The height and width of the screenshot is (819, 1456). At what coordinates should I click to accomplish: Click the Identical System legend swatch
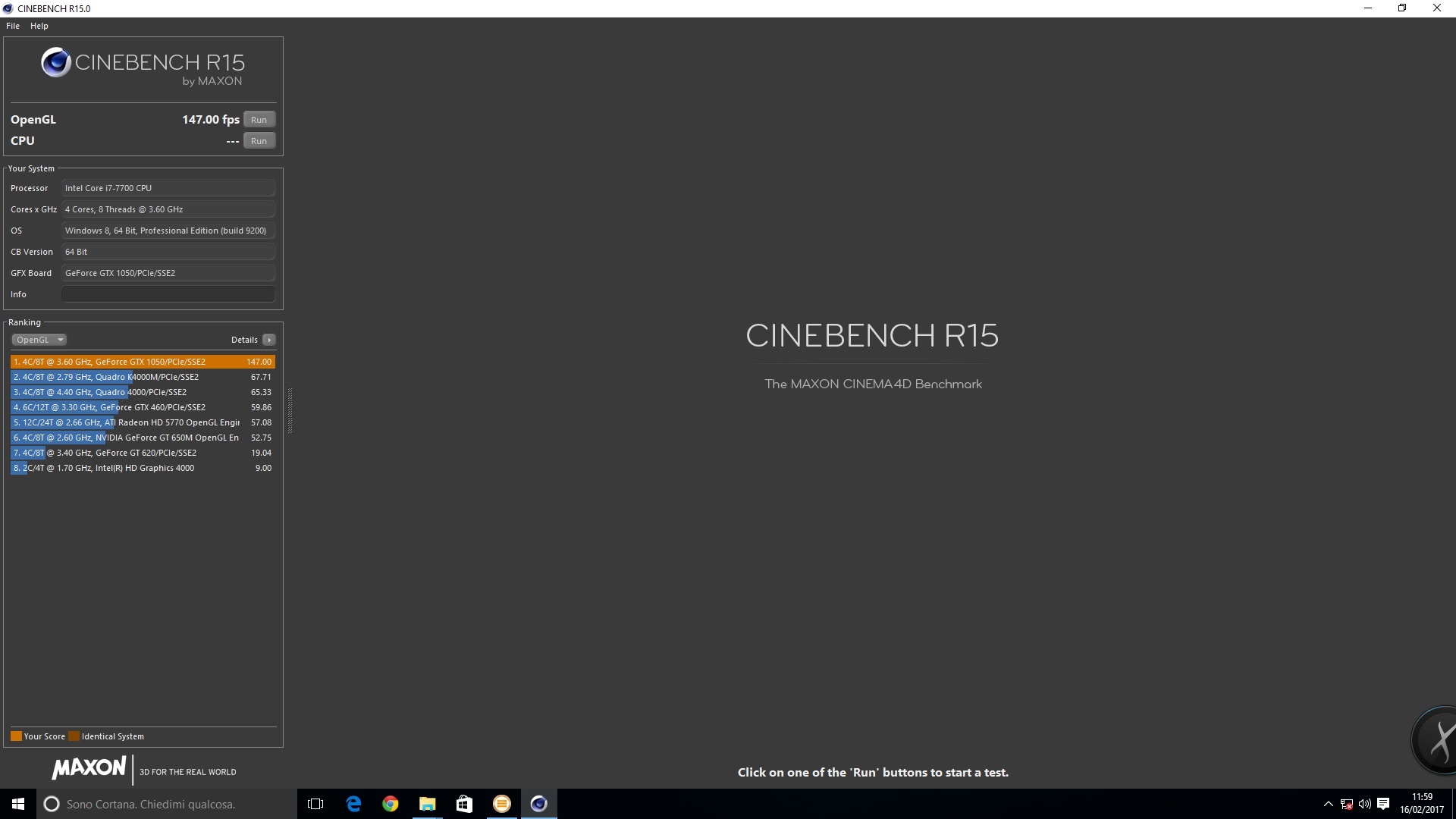(74, 736)
